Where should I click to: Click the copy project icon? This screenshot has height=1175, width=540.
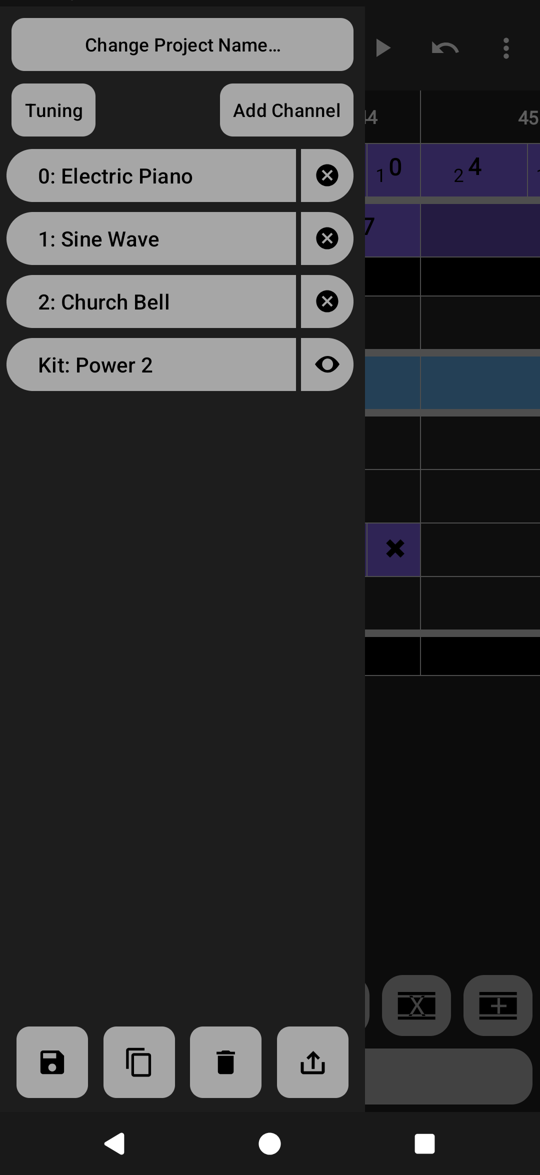(x=139, y=1062)
